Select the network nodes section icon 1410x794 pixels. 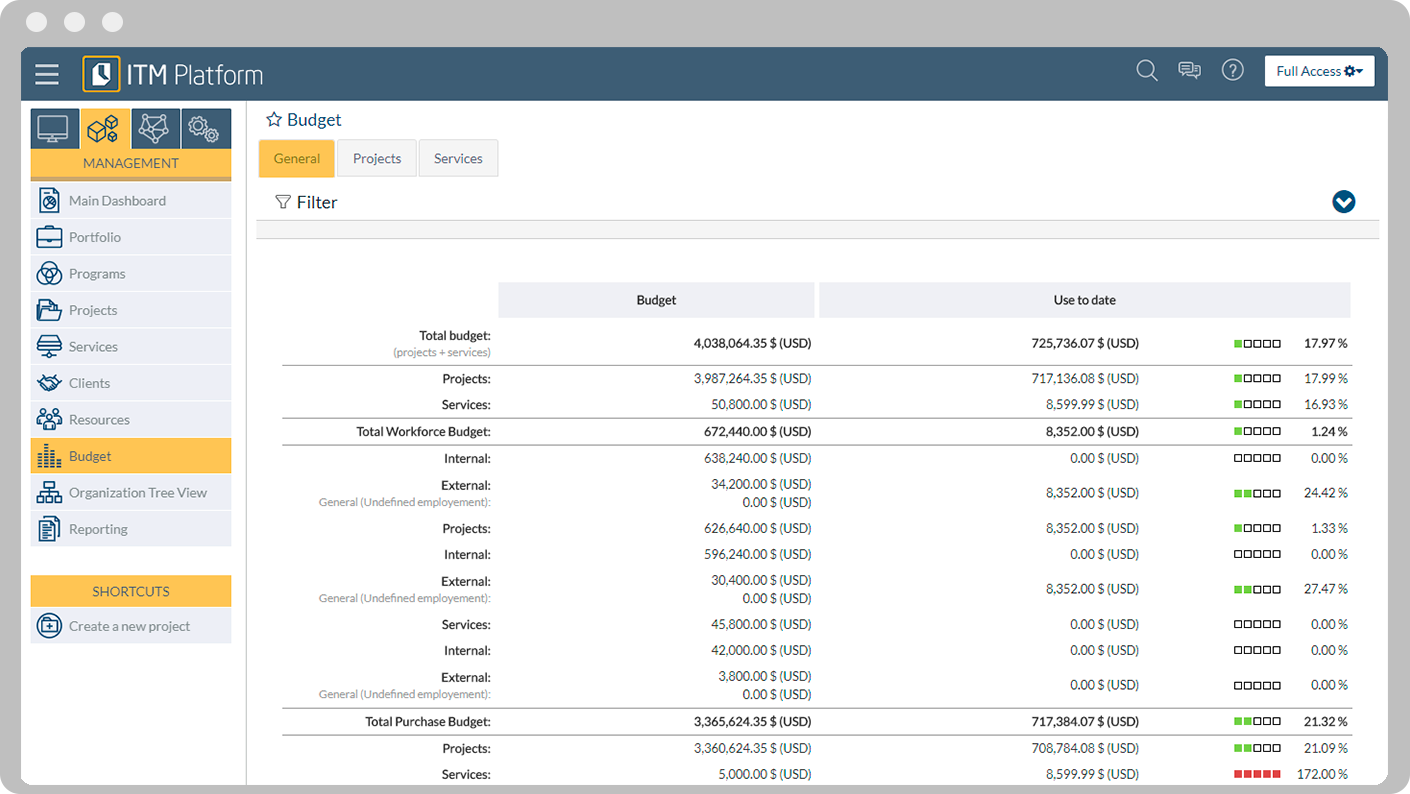tap(155, 129)
